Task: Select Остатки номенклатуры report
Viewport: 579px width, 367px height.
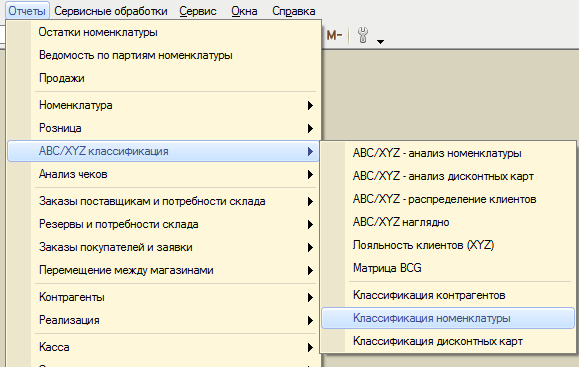Action: (x=163, y=32)
